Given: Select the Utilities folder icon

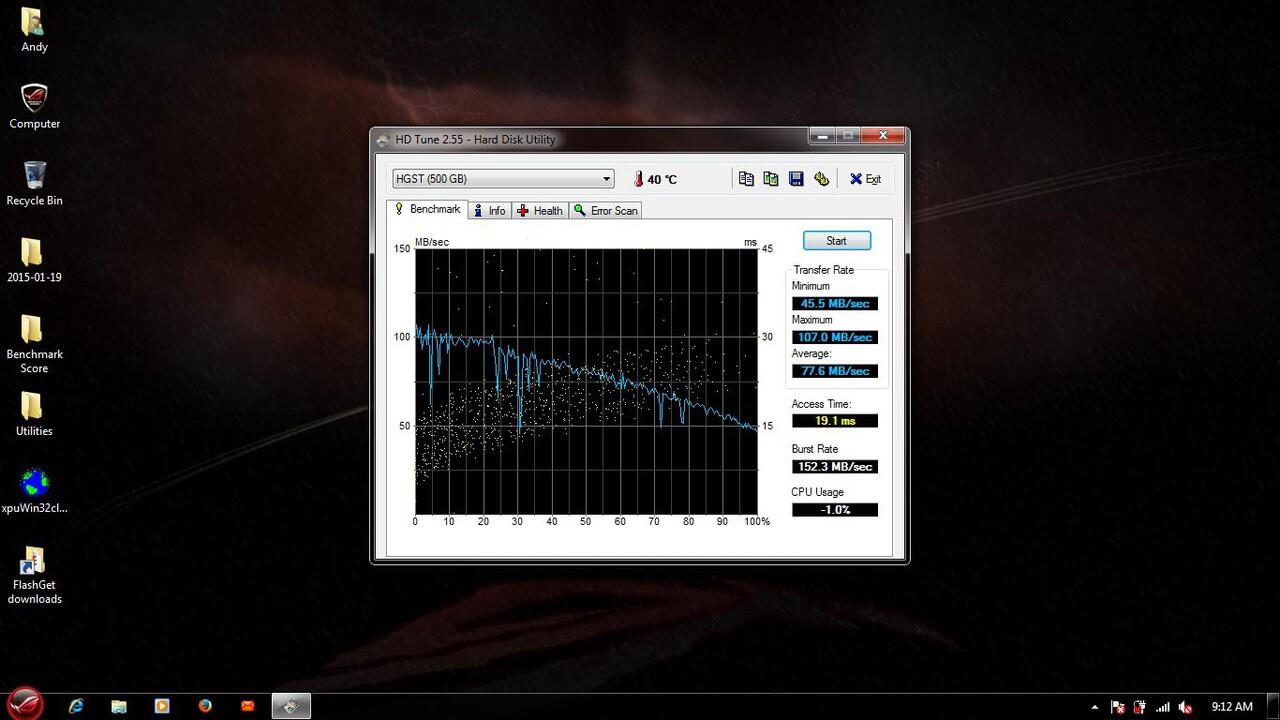Looking at the screenshot, I should (x=34, y=415).
